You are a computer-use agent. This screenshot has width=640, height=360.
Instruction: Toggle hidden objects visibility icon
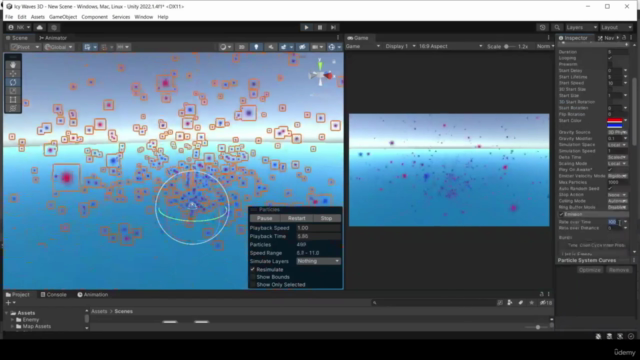click(302, 47)
